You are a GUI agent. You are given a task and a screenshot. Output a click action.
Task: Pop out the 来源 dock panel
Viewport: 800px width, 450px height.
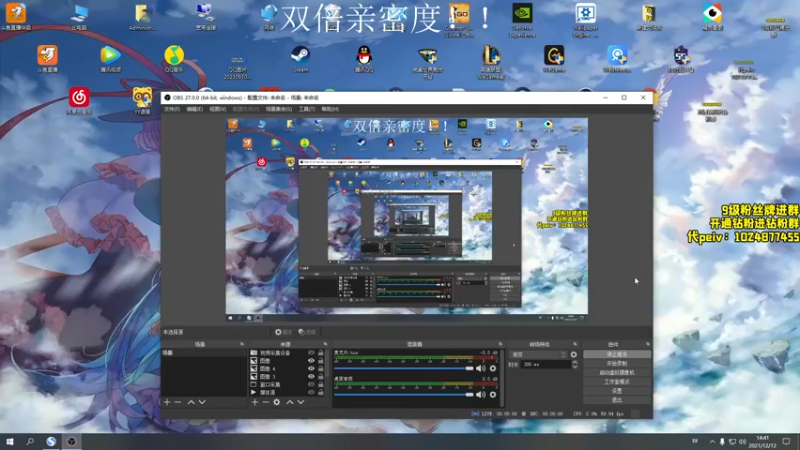tap(326, 344)
